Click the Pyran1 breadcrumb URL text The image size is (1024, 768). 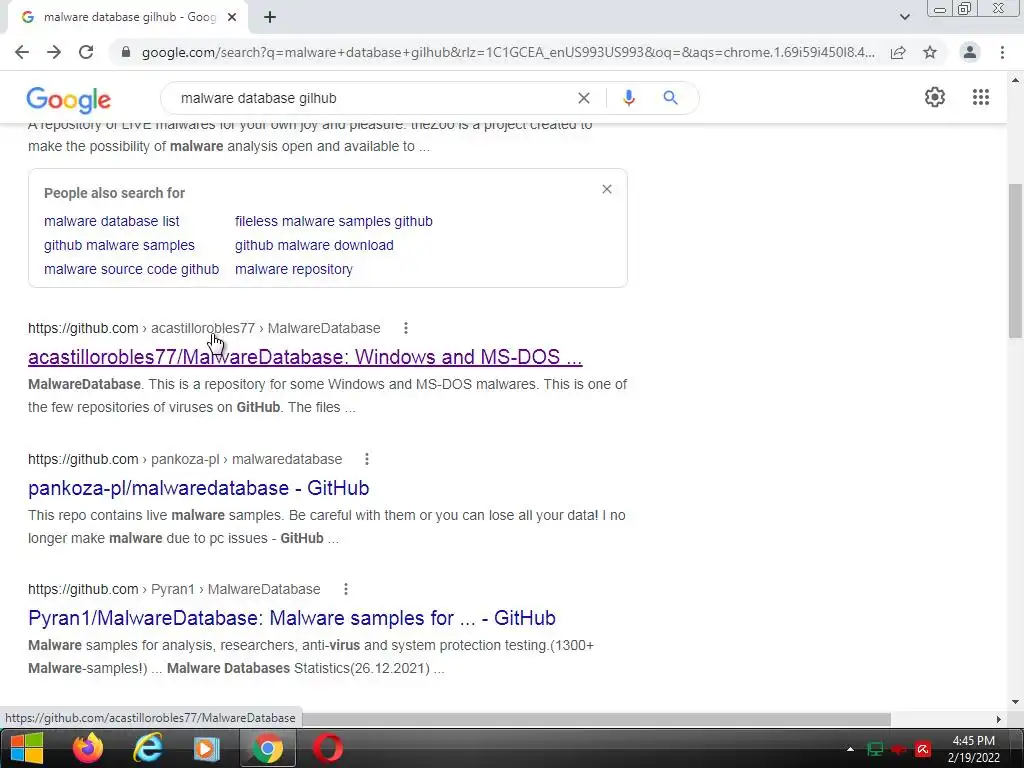tap(174, 589)
